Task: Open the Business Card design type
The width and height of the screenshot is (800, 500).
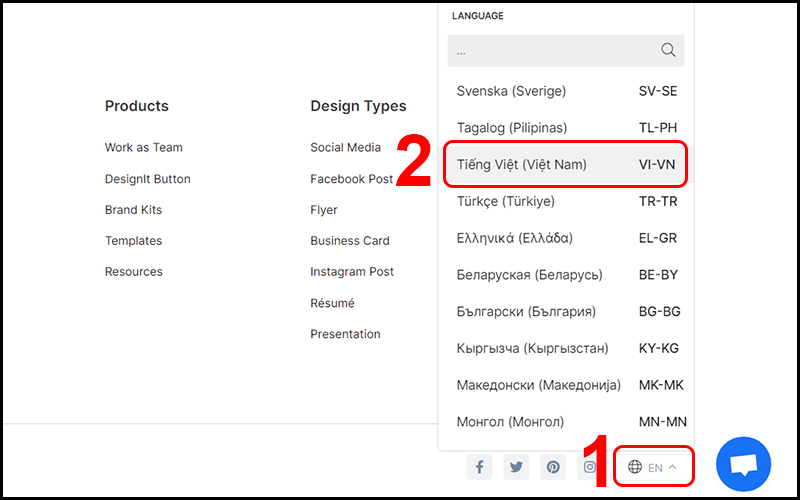Action: pos(349,241)
